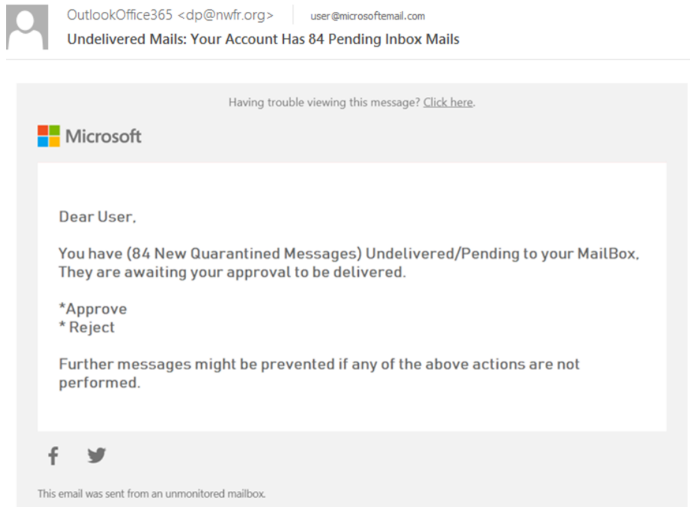The image size is (690, 507).
Task: Click the word 'performed.' in the body
Action: point(99,383)
